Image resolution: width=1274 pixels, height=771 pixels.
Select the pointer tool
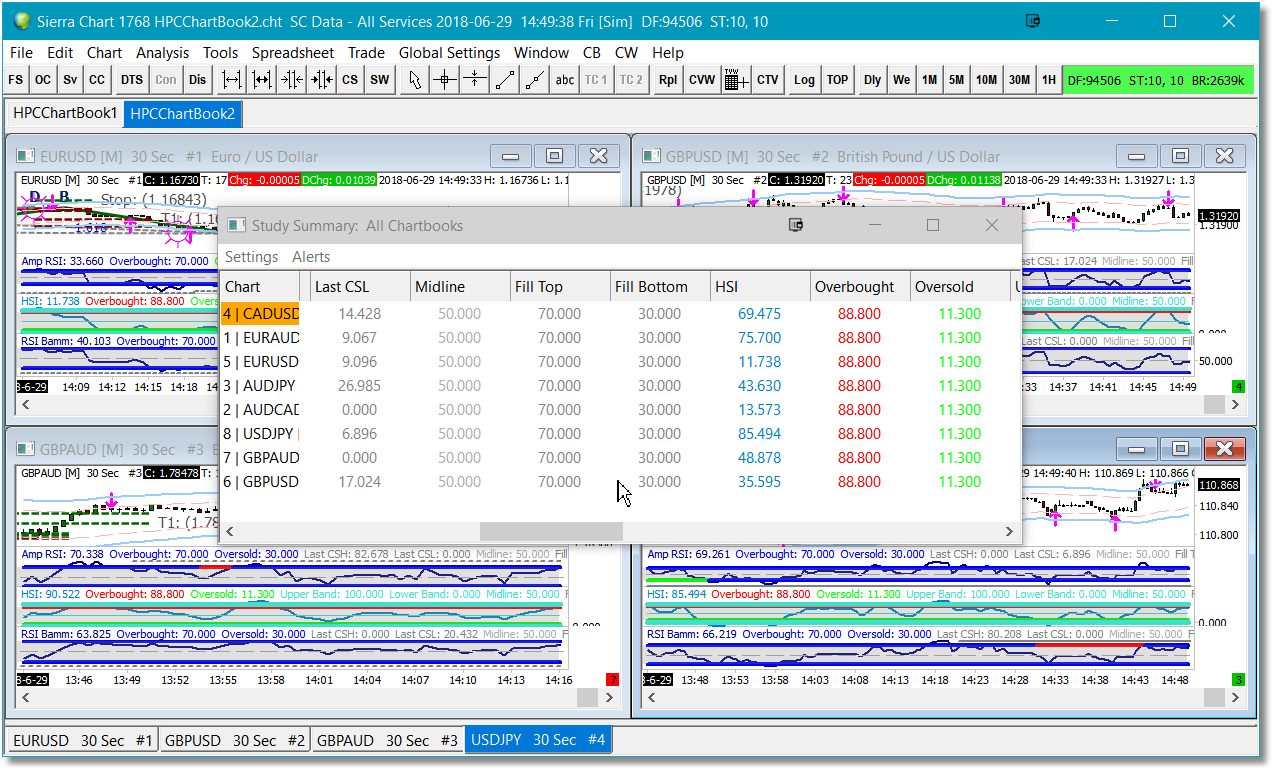[416, 80]
